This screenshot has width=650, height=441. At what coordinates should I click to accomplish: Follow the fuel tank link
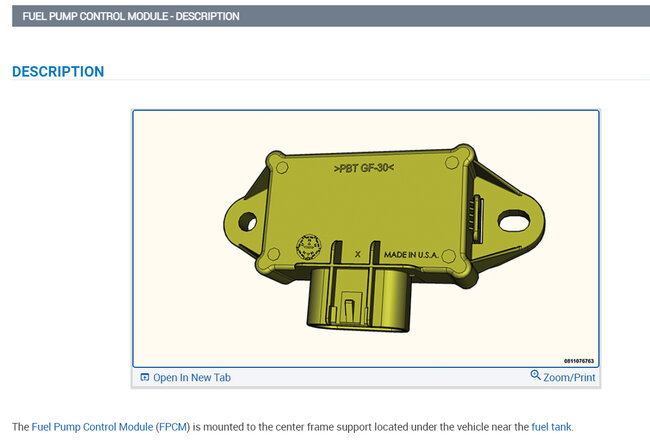click(551, 427)
